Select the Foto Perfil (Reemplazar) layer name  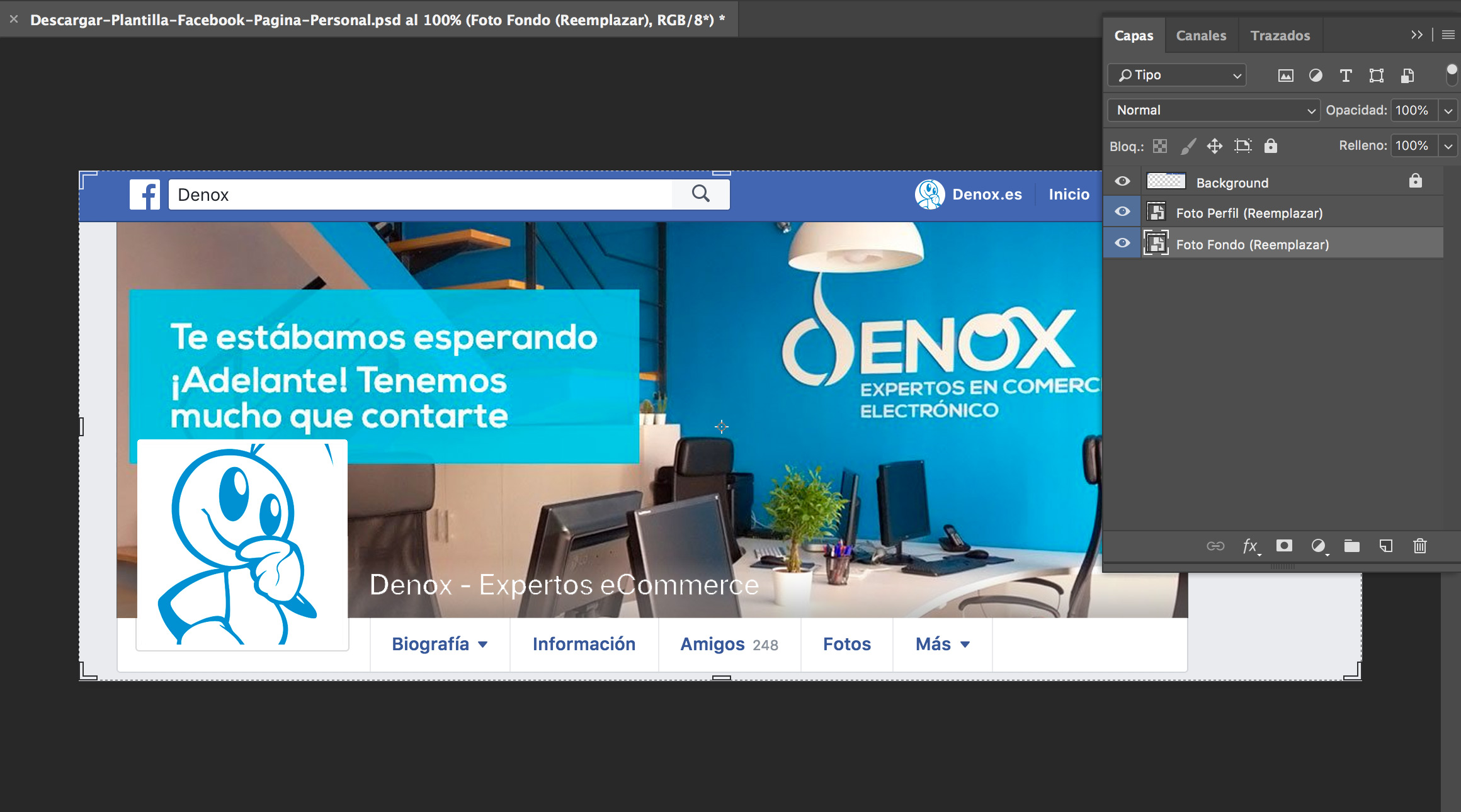(x=1249, y=213)
